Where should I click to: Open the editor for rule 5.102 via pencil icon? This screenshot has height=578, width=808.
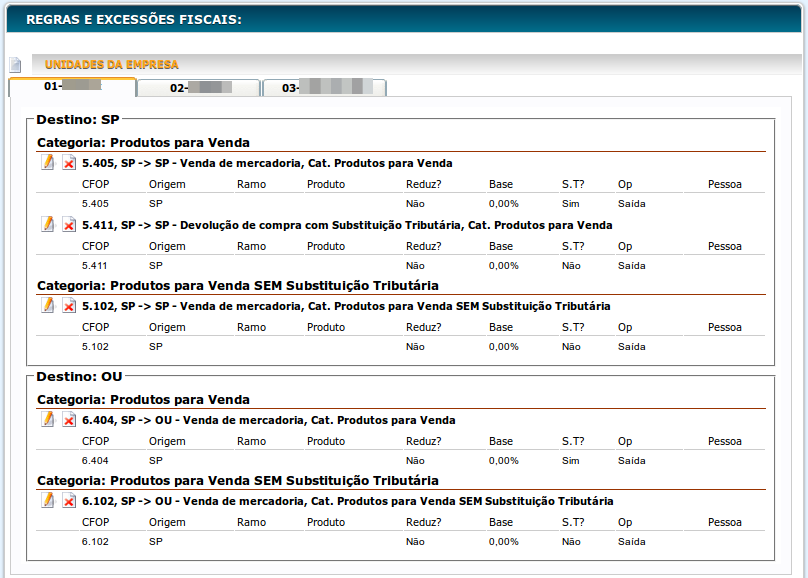pos(47,305)
